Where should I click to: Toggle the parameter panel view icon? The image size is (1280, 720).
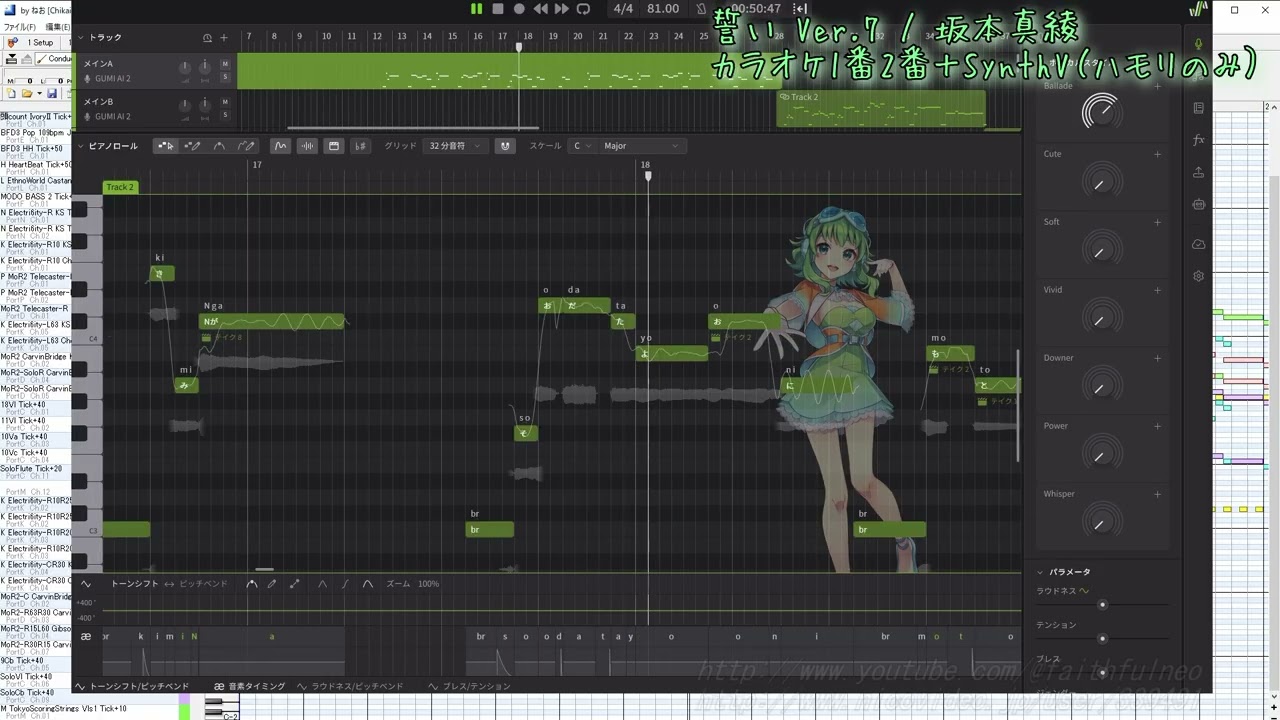[334, 146]
